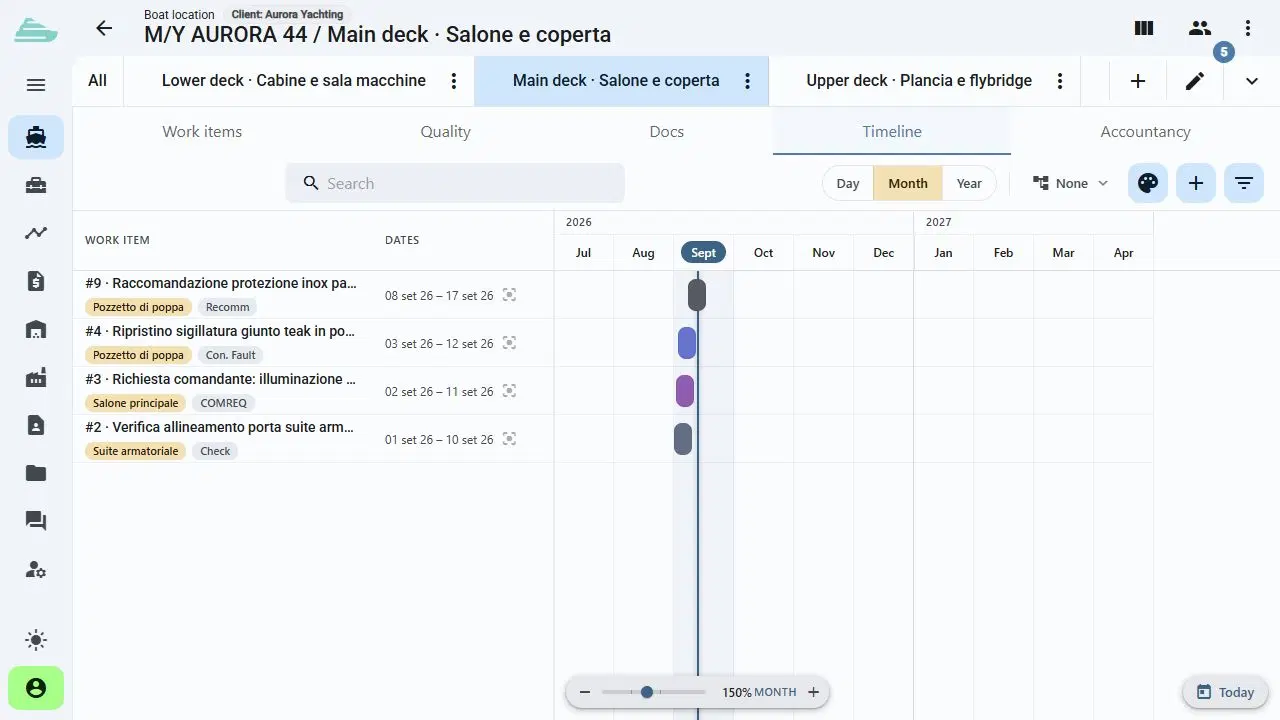Select the blue Gantt bar for item #4
The image size is (1280, 720).
click(x=687, y=343)
